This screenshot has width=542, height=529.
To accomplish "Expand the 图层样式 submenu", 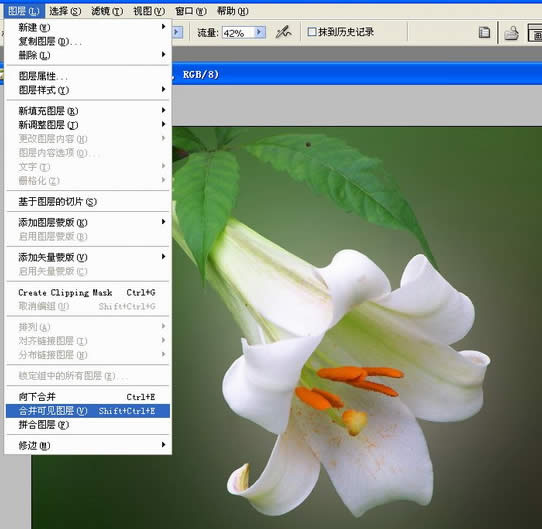I will (88, 90).
